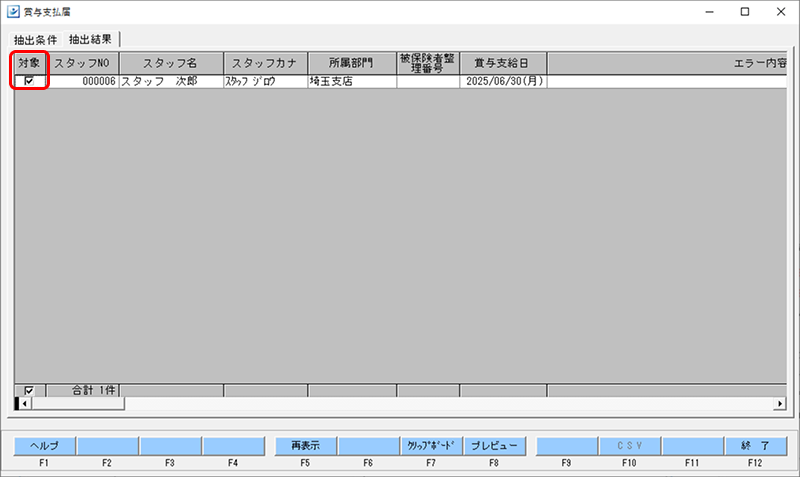Click the horizontal scrollbar left arrow
Screen dimensions: 800x477
click(24, 404)
